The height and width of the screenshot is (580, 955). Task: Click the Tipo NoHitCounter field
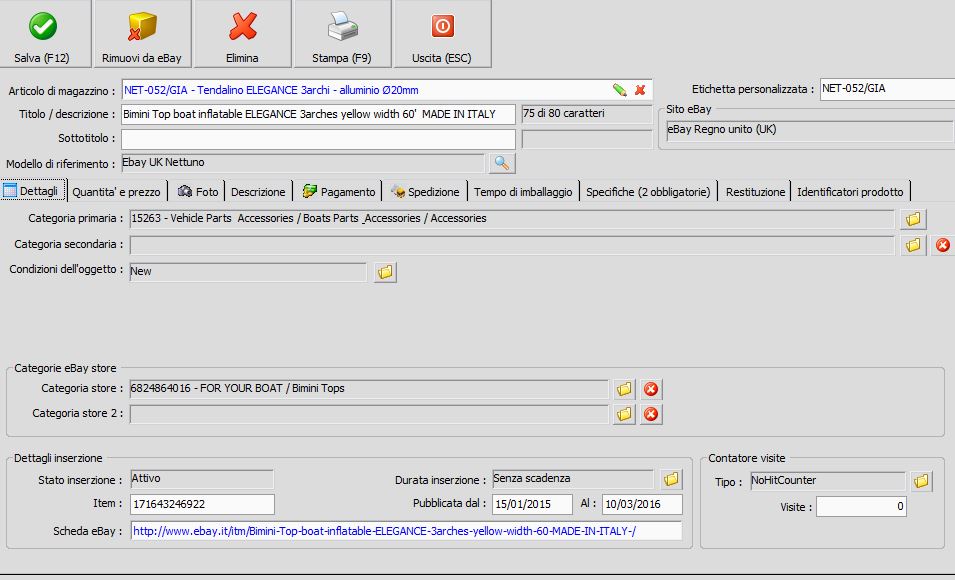point(828,481)
